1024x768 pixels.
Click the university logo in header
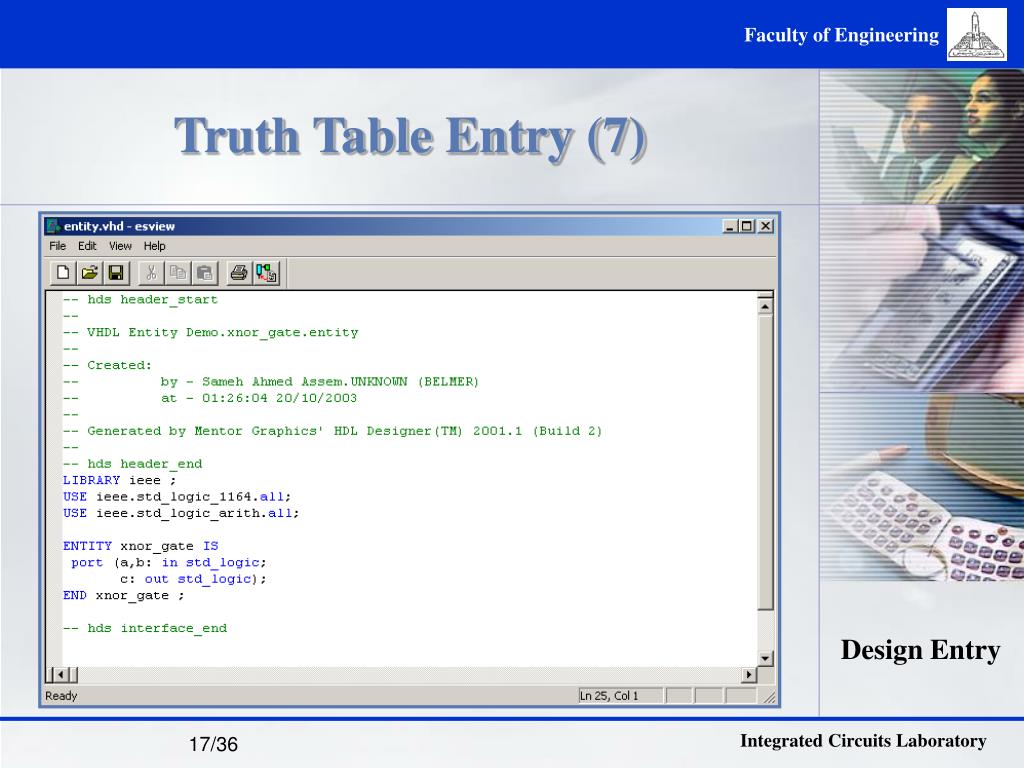pos(976,35)
